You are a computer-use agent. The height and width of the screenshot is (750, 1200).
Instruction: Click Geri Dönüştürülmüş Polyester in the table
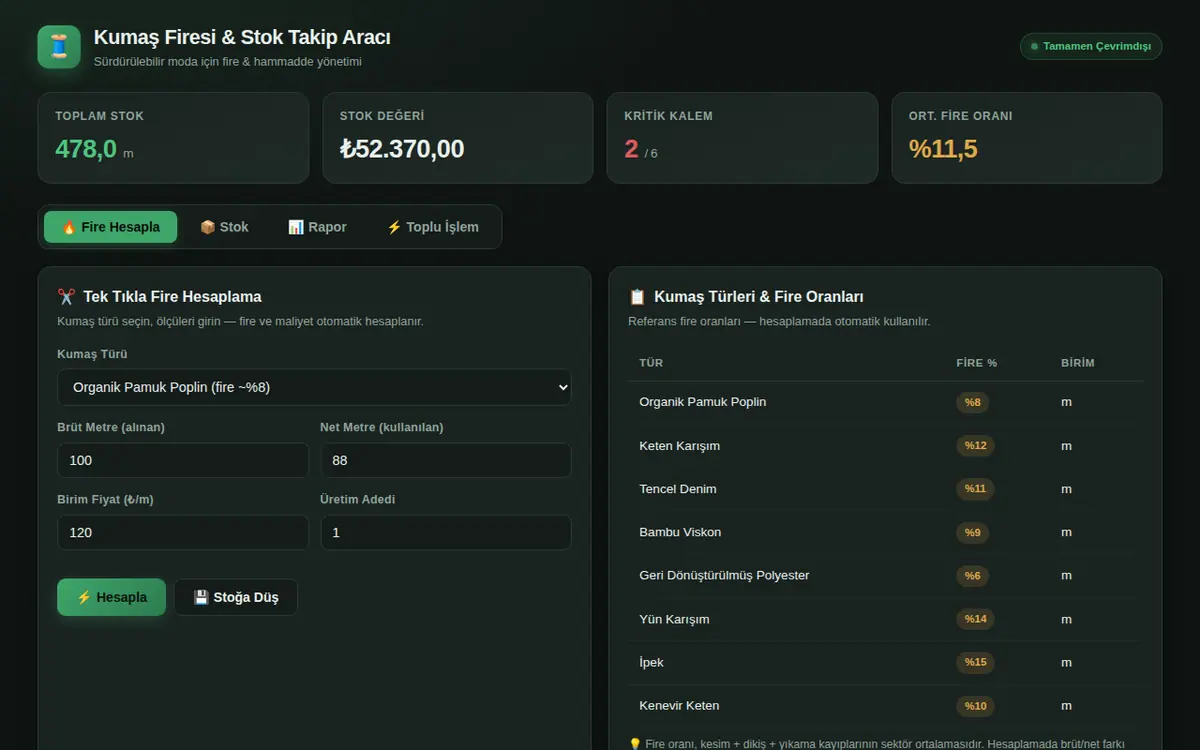click(x=724, y=575)
